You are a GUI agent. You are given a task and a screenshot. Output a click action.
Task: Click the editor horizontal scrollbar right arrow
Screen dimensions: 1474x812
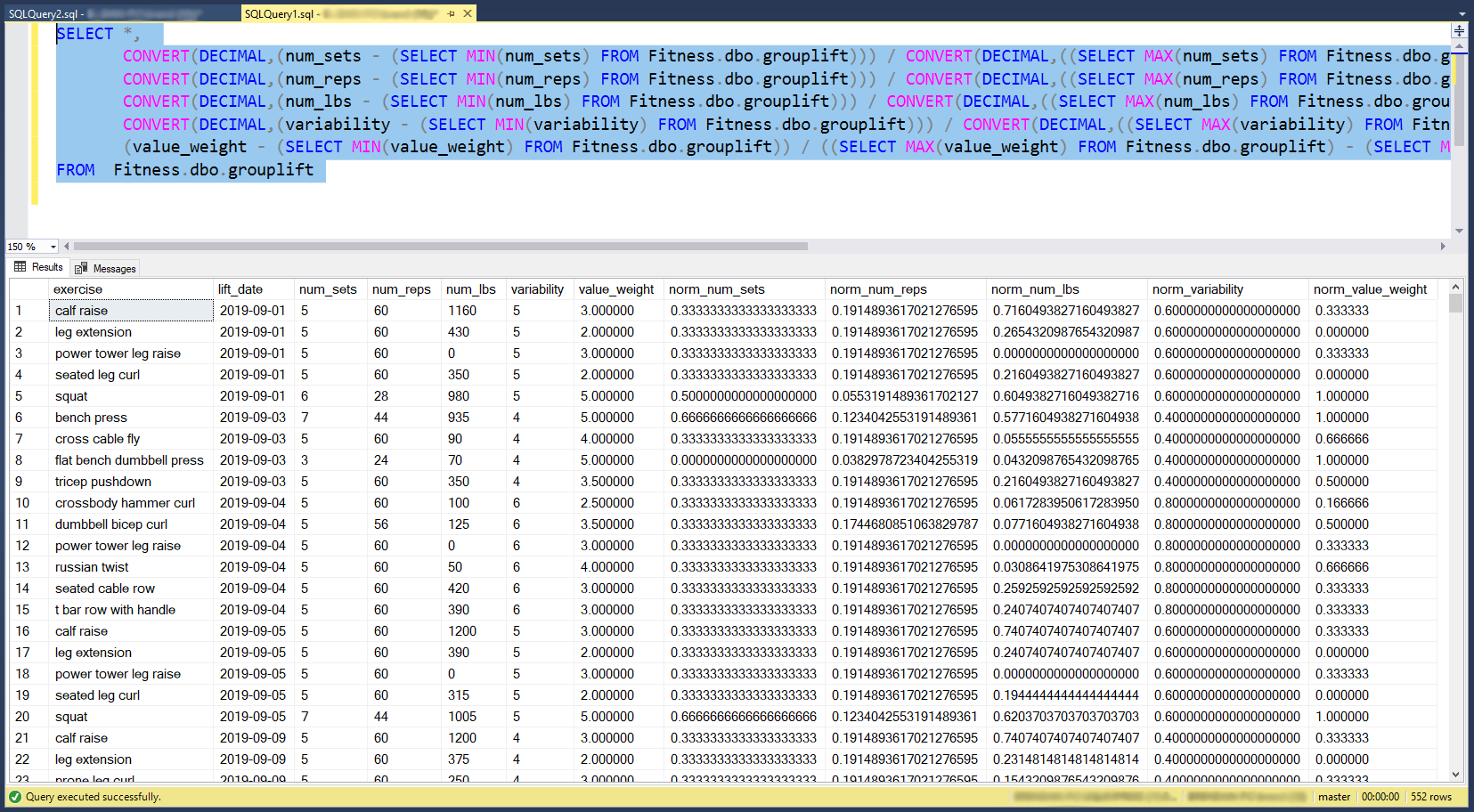(1443, 247)
